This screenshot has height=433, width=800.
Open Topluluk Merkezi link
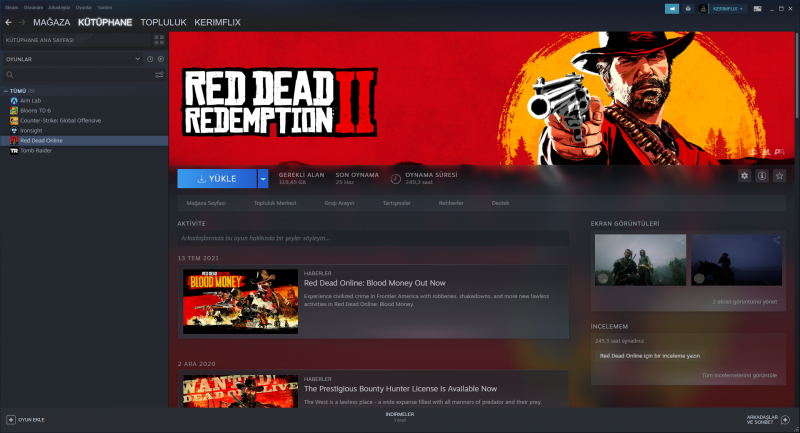[275, 203]
